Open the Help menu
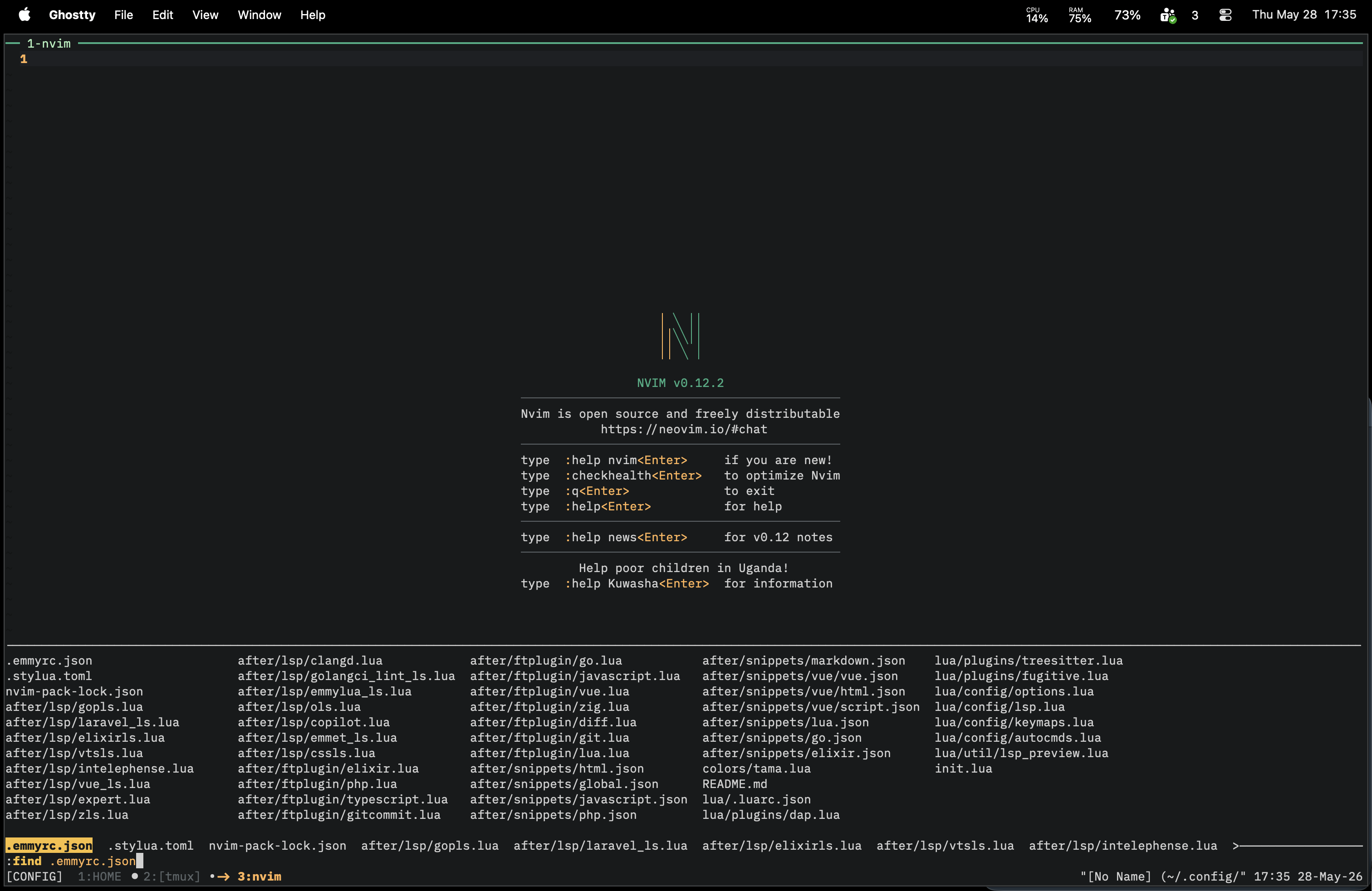Viewport: 1372px width, 891px height. [313, 15]
